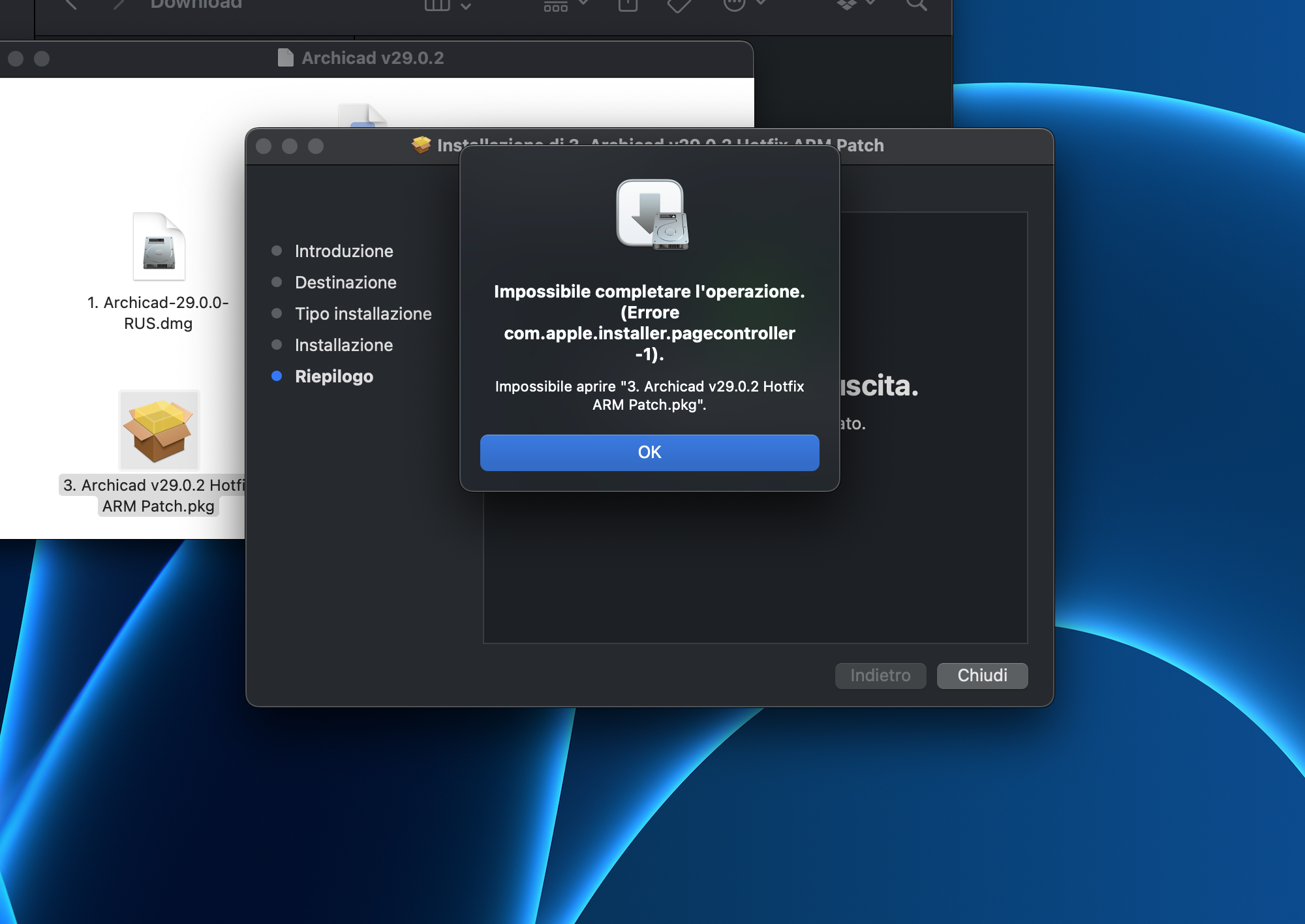Click the Finder share icon
Screen dimensions: 1305x924
click(628, 5)
